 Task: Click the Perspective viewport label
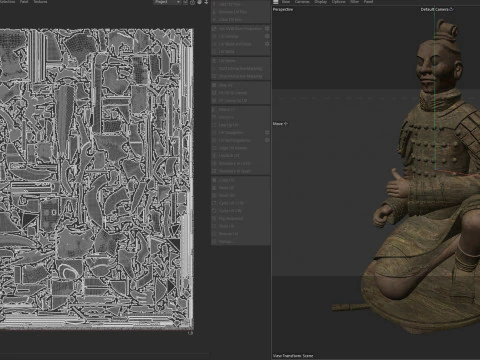click(283, 9)
